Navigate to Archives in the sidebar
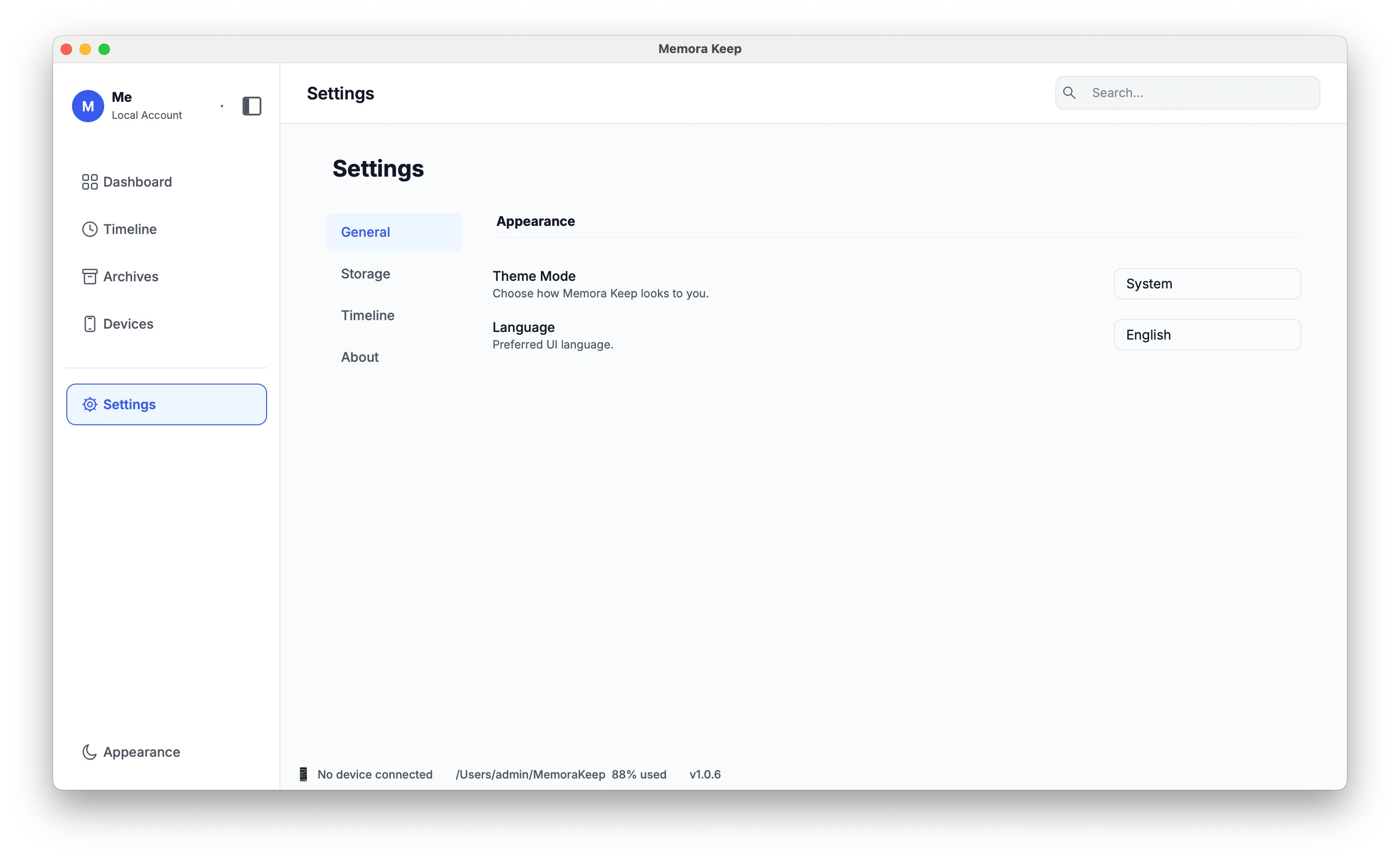Image resolution: width=1400 pixels, height=860 pixels. (166, 277)
